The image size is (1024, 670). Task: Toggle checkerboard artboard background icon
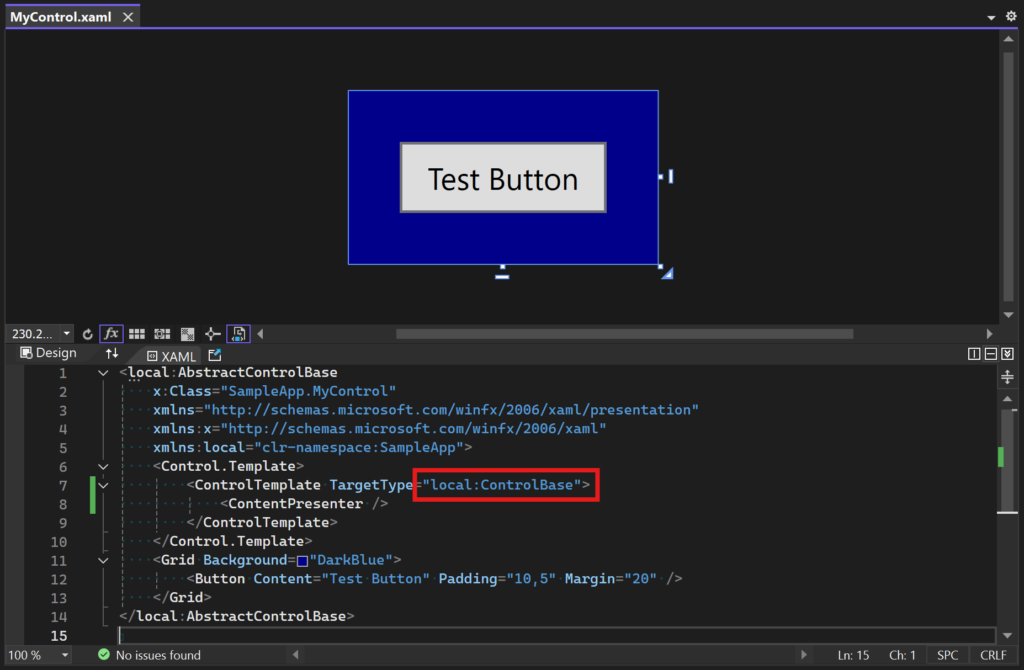click(187, 334)
